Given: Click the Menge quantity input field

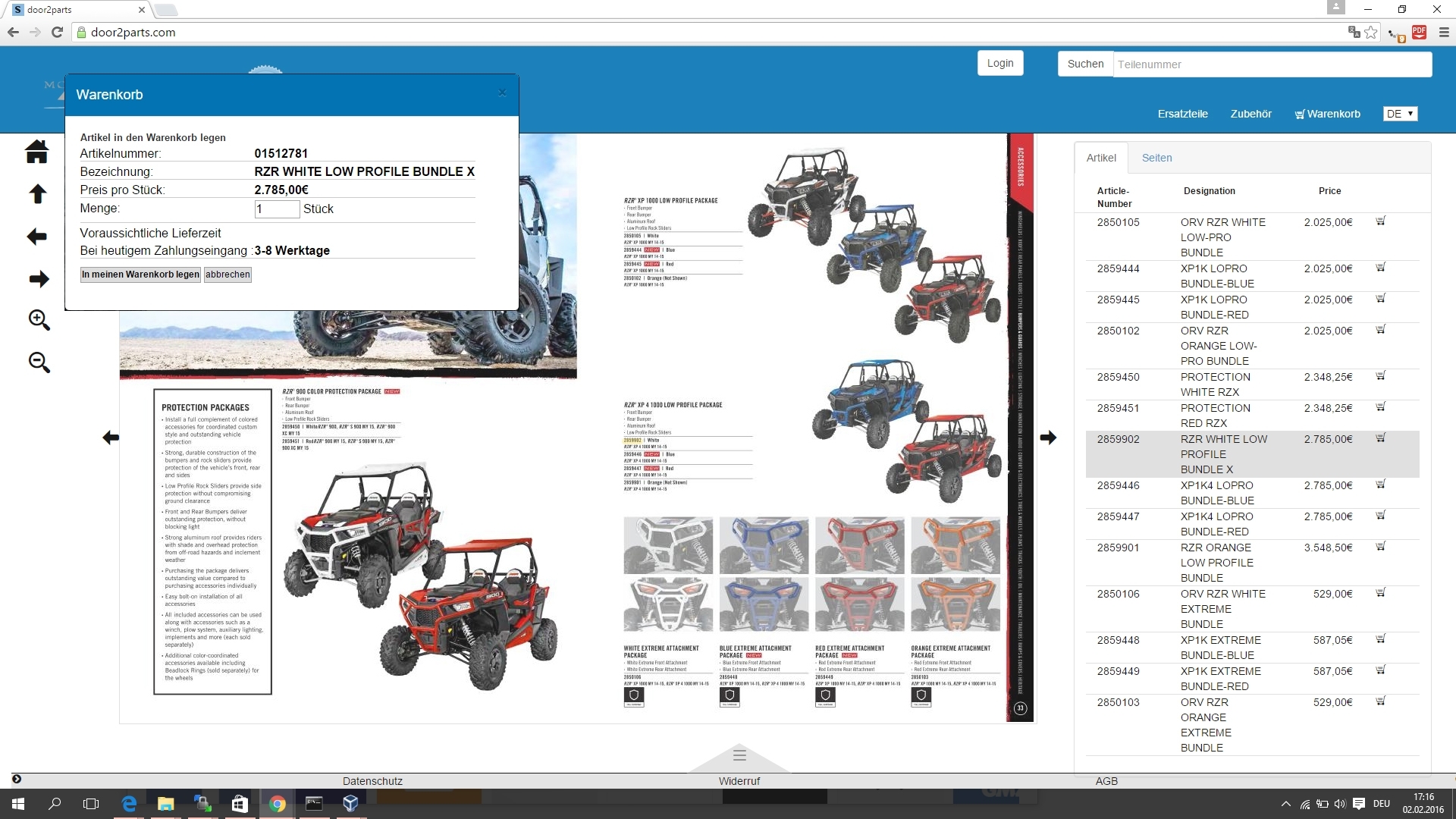Looking at the screenshot, I should pyautogui.click(x=277, y=209).
